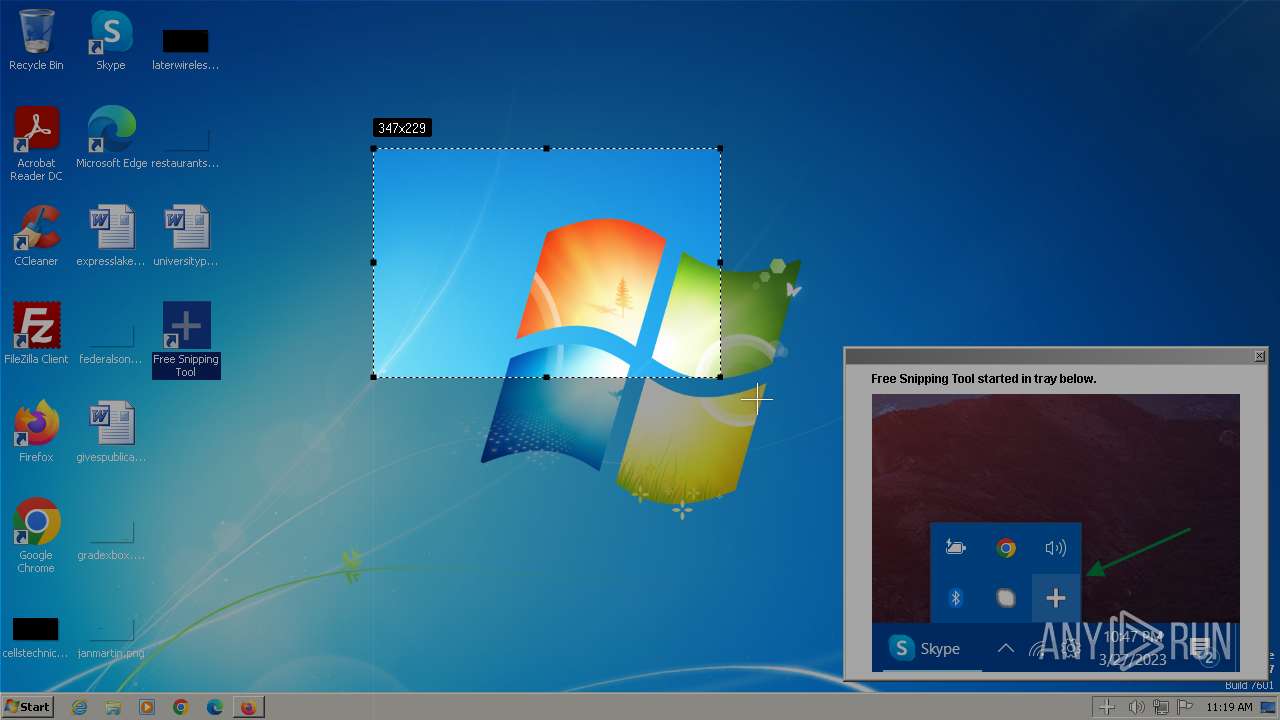Select the cellstechnic desktop file
Viewport: 1280px width, 720px height.
(36, 637)
